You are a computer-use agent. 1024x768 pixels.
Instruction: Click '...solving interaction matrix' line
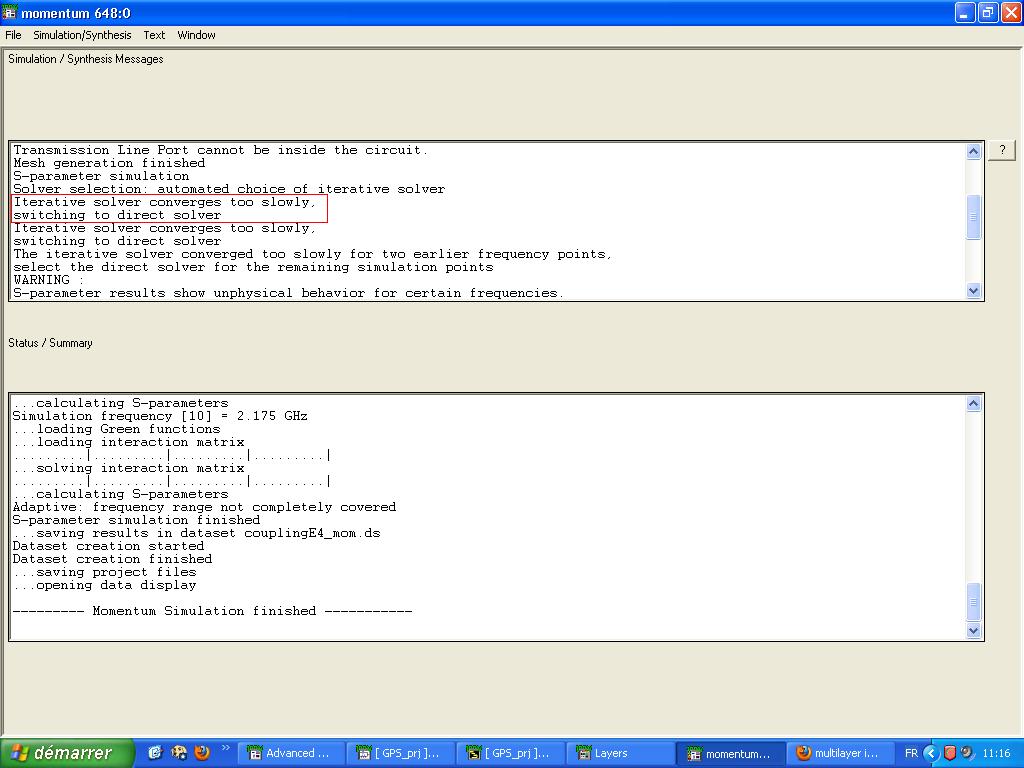129,468
